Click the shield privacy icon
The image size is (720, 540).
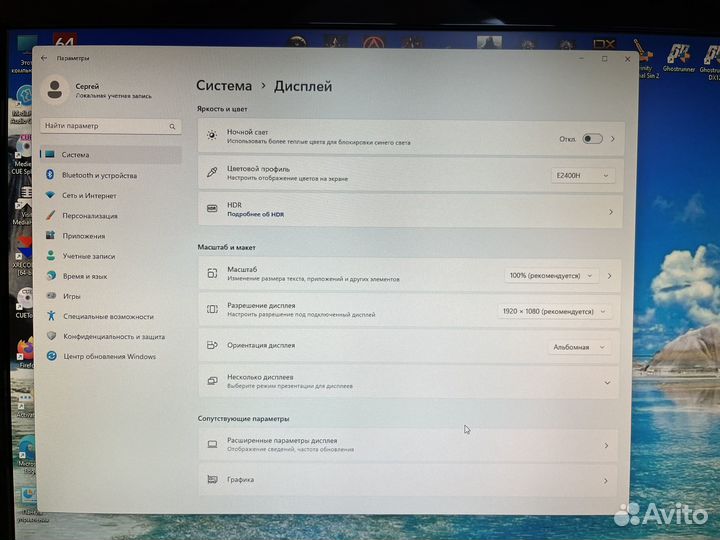[51, 336]
